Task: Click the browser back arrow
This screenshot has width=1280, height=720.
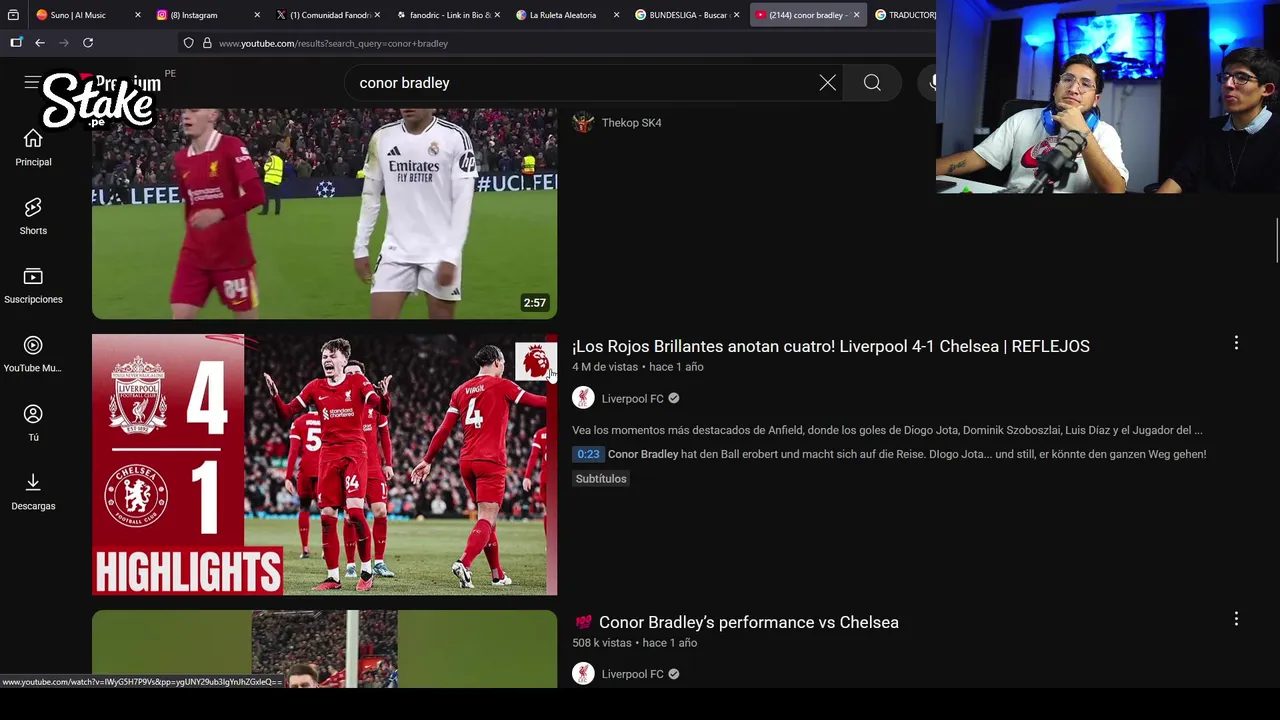Action: tap(40, 43)
